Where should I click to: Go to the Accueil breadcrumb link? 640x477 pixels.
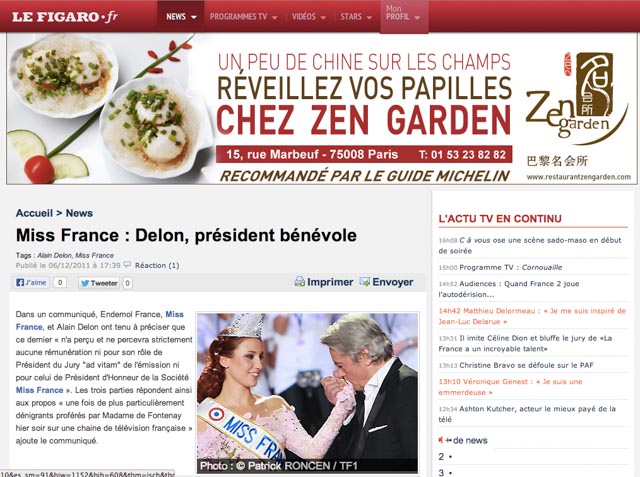pos(34,213)
